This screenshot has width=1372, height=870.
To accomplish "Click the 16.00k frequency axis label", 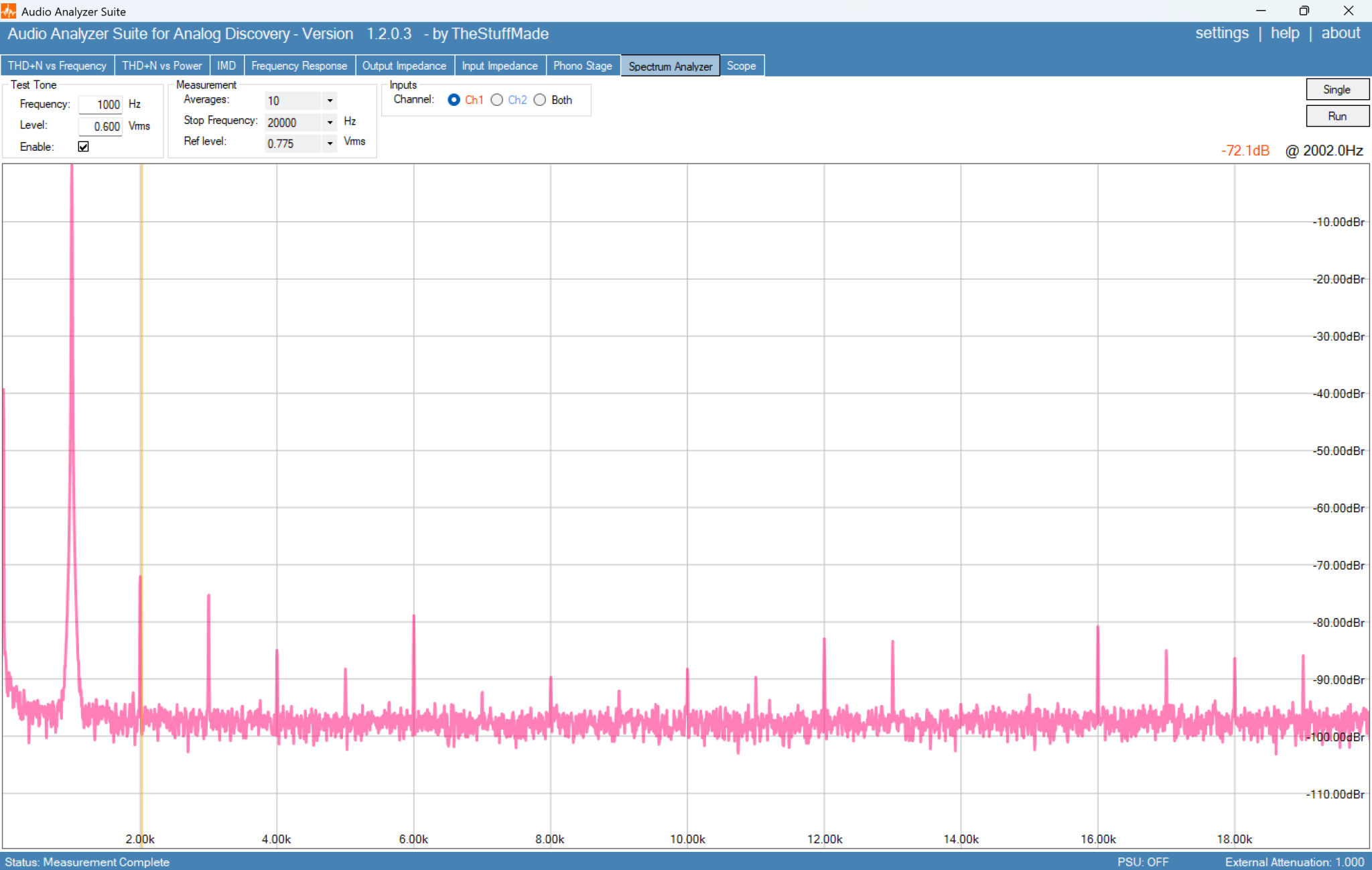I will (1099, 839).
